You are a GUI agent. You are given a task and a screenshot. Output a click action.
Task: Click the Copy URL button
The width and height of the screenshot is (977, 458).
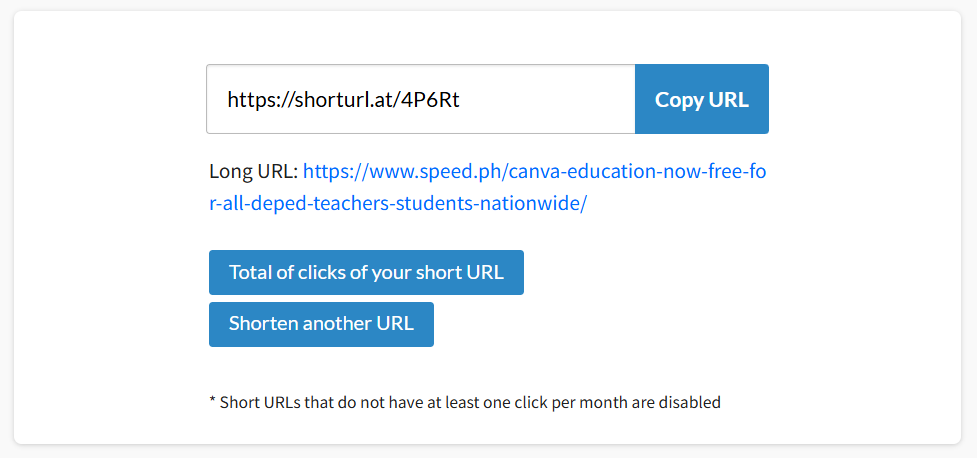[701, 99]
